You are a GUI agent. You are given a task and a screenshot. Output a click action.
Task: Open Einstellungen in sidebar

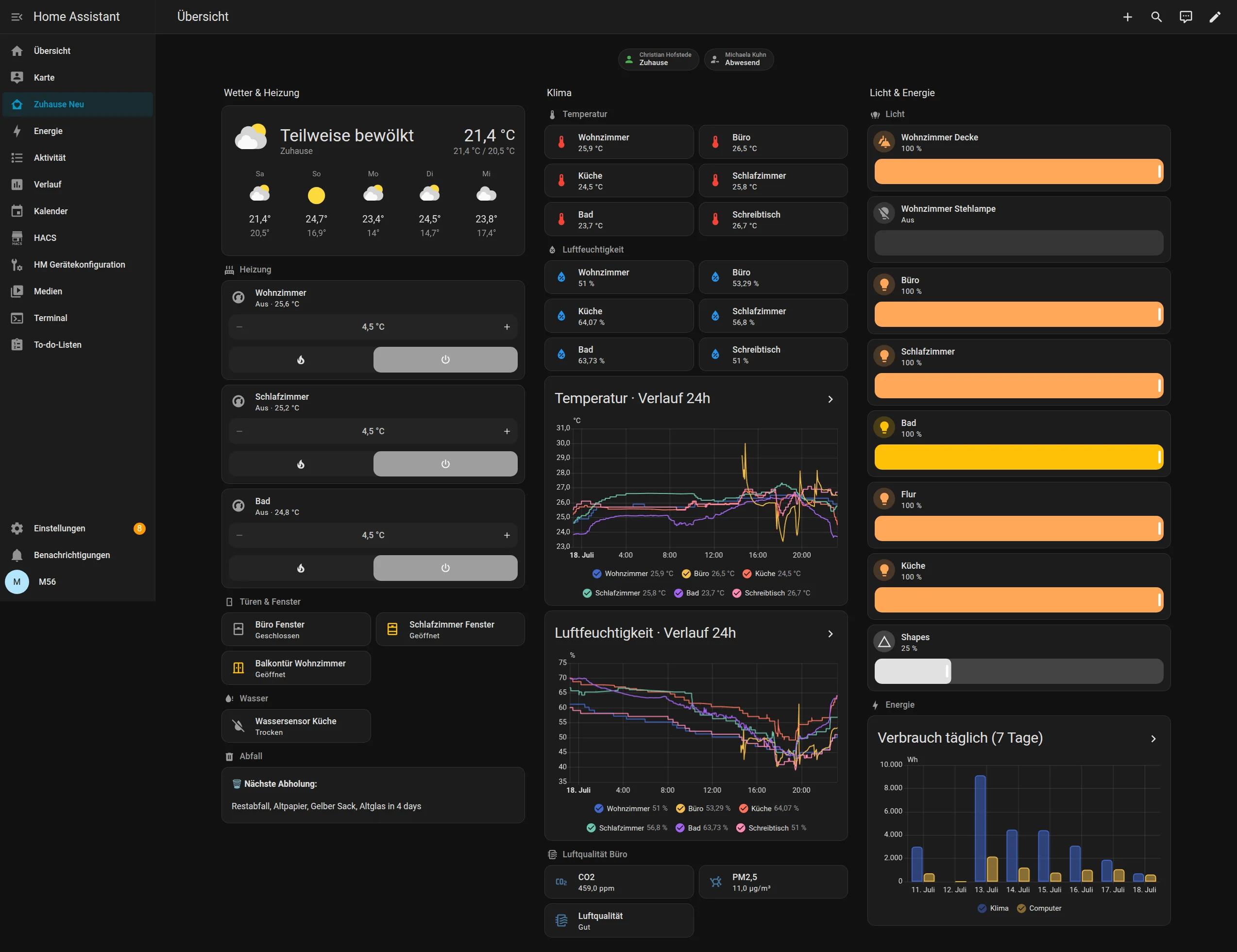pyautogui.click(x=78, y=528)
